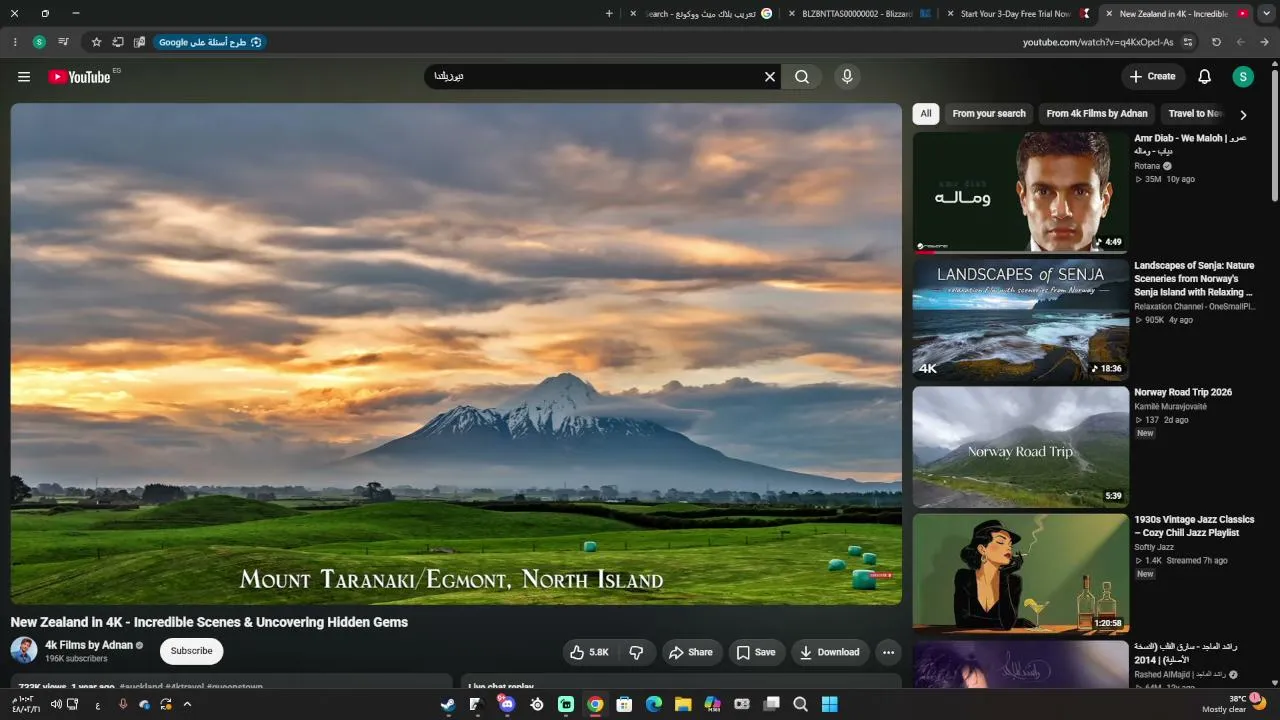The image size is (1280, 720).
Task: Save the video to a playlist
Action: pos(756,652)
